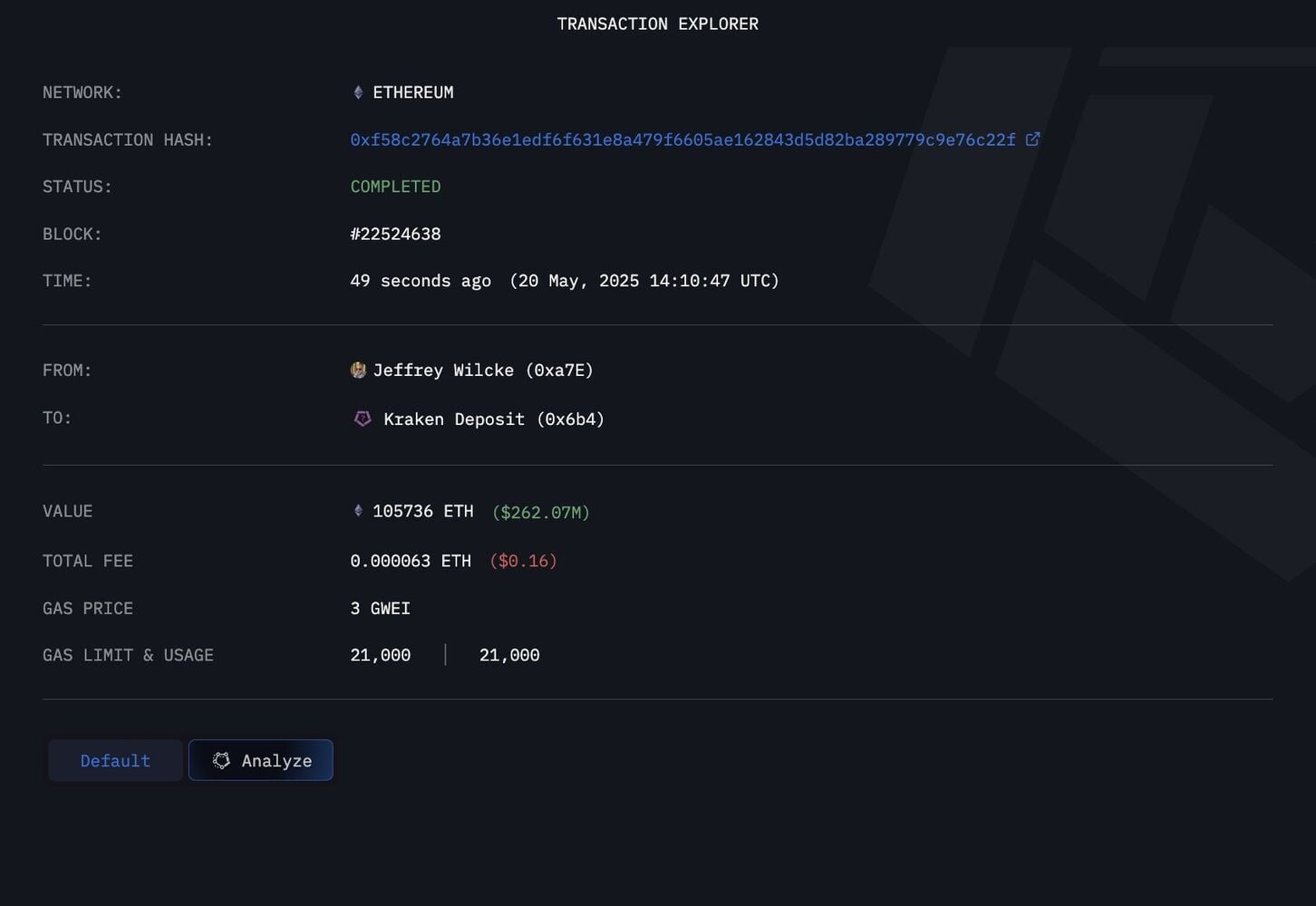Click the TRANSACTION HASH: field label
The height and width of the screenshot is (906, 1316).
point(128,140)
